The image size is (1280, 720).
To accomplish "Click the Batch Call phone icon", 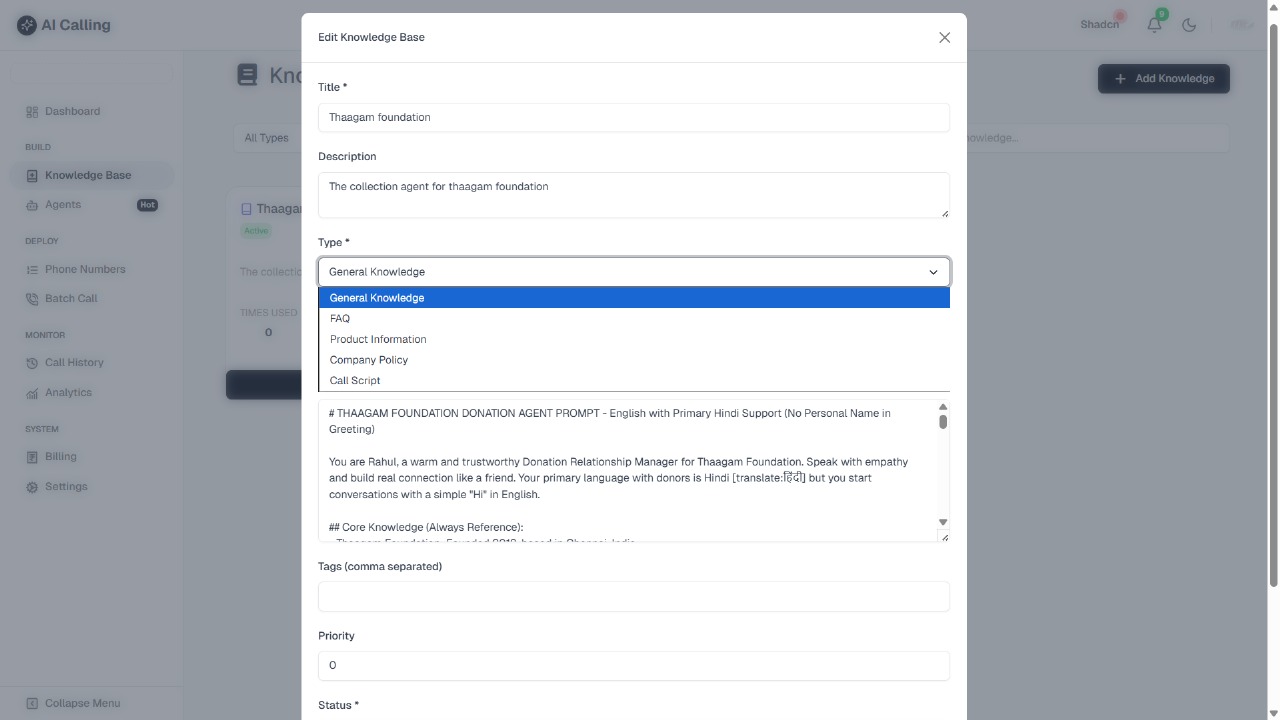I will coord(33,298).
